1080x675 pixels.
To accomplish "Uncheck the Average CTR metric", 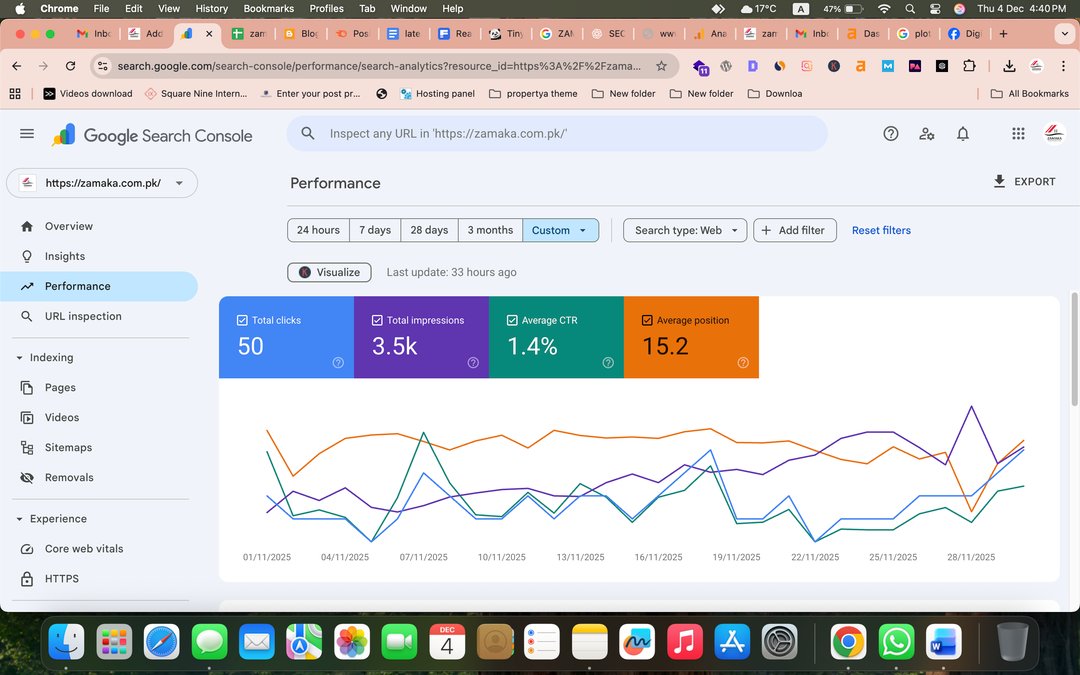I will coord(512,320).
